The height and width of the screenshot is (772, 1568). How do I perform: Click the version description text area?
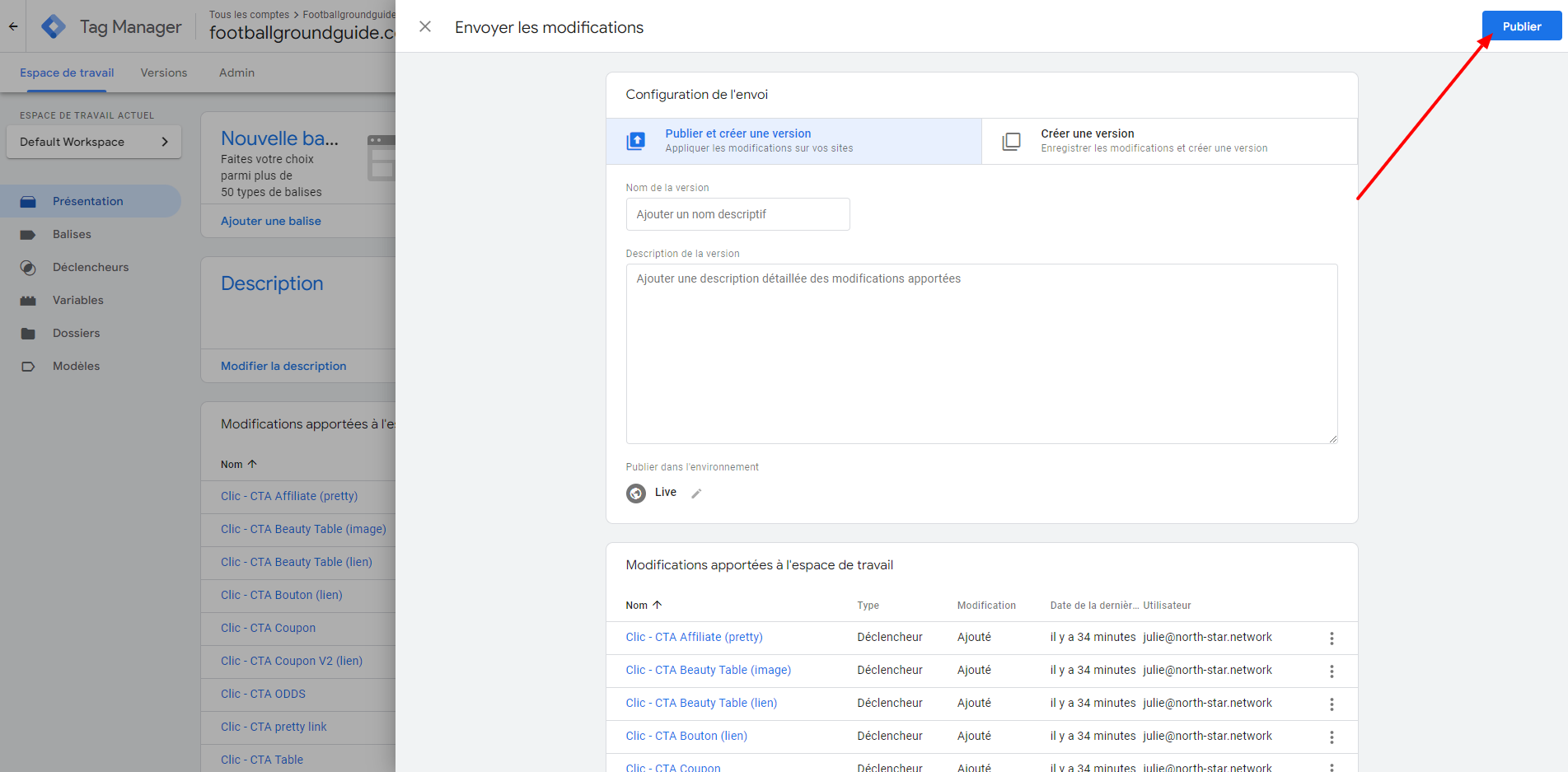981,353
